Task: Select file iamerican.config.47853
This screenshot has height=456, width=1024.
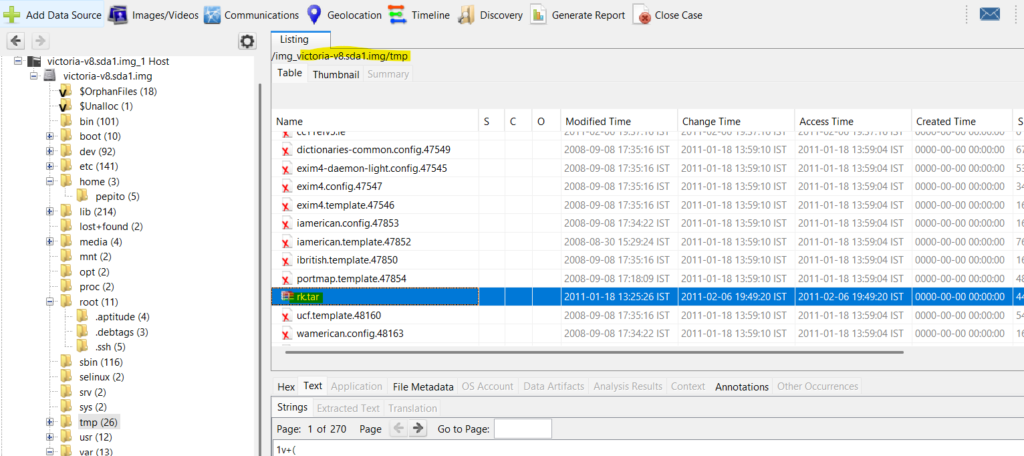Action: (x=347, y=223)
